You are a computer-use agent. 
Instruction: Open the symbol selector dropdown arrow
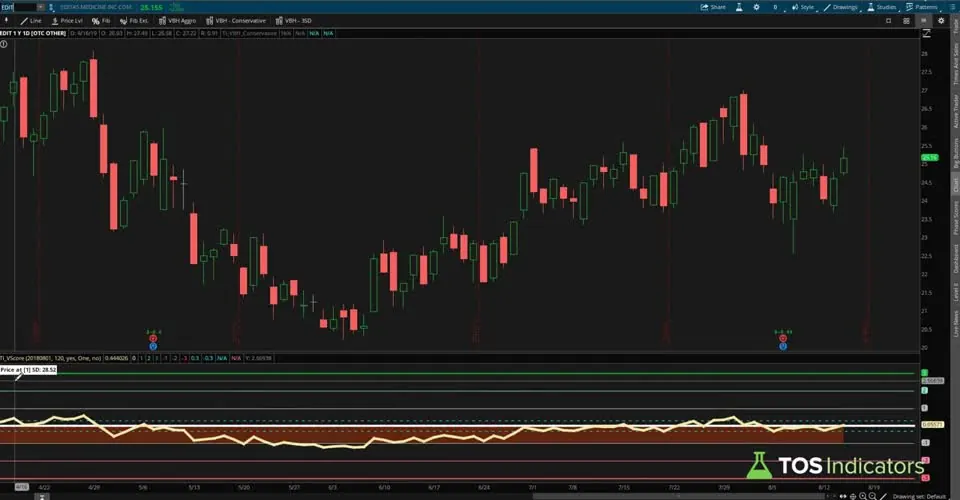(x=41, y=7)
